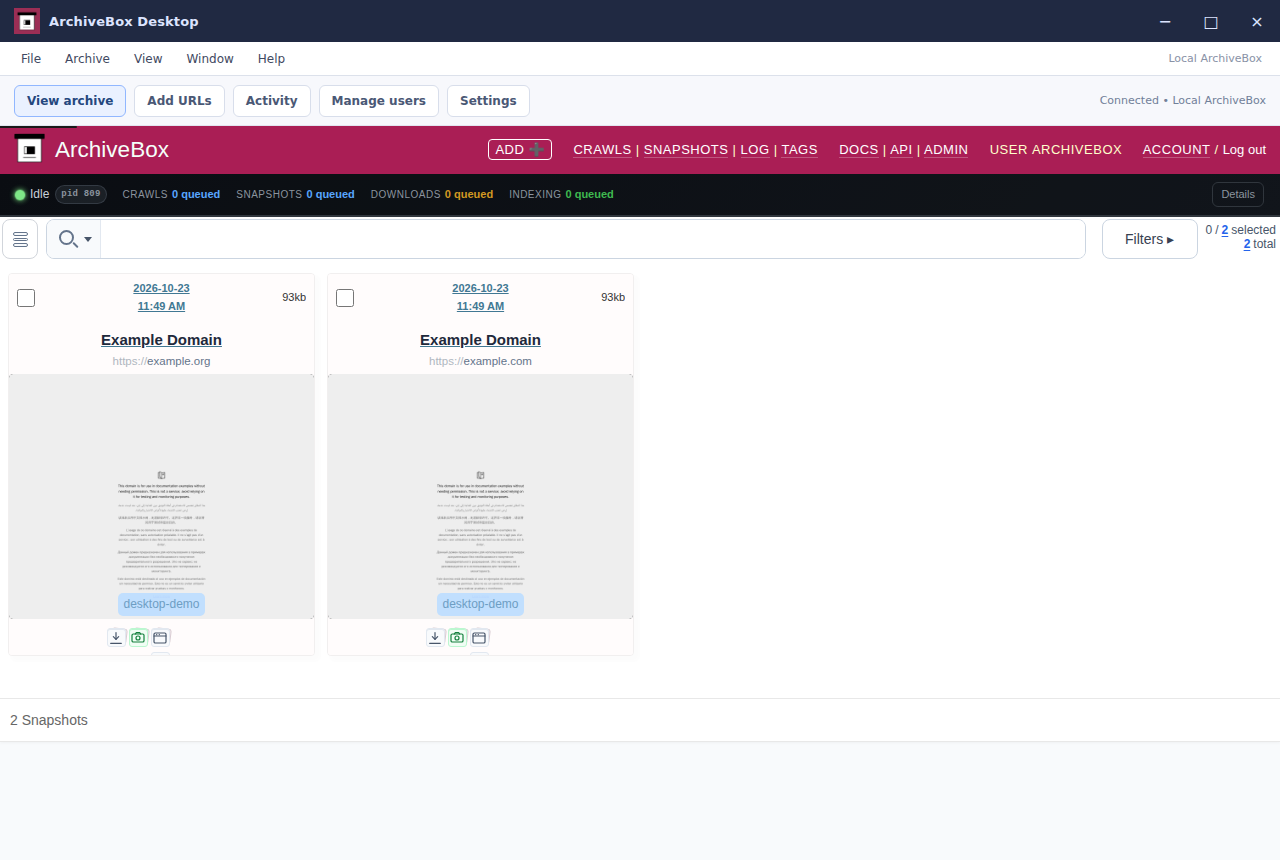Open the DOCS link
The height and width of the screenshot is (860, 1280).
[859, 150]
